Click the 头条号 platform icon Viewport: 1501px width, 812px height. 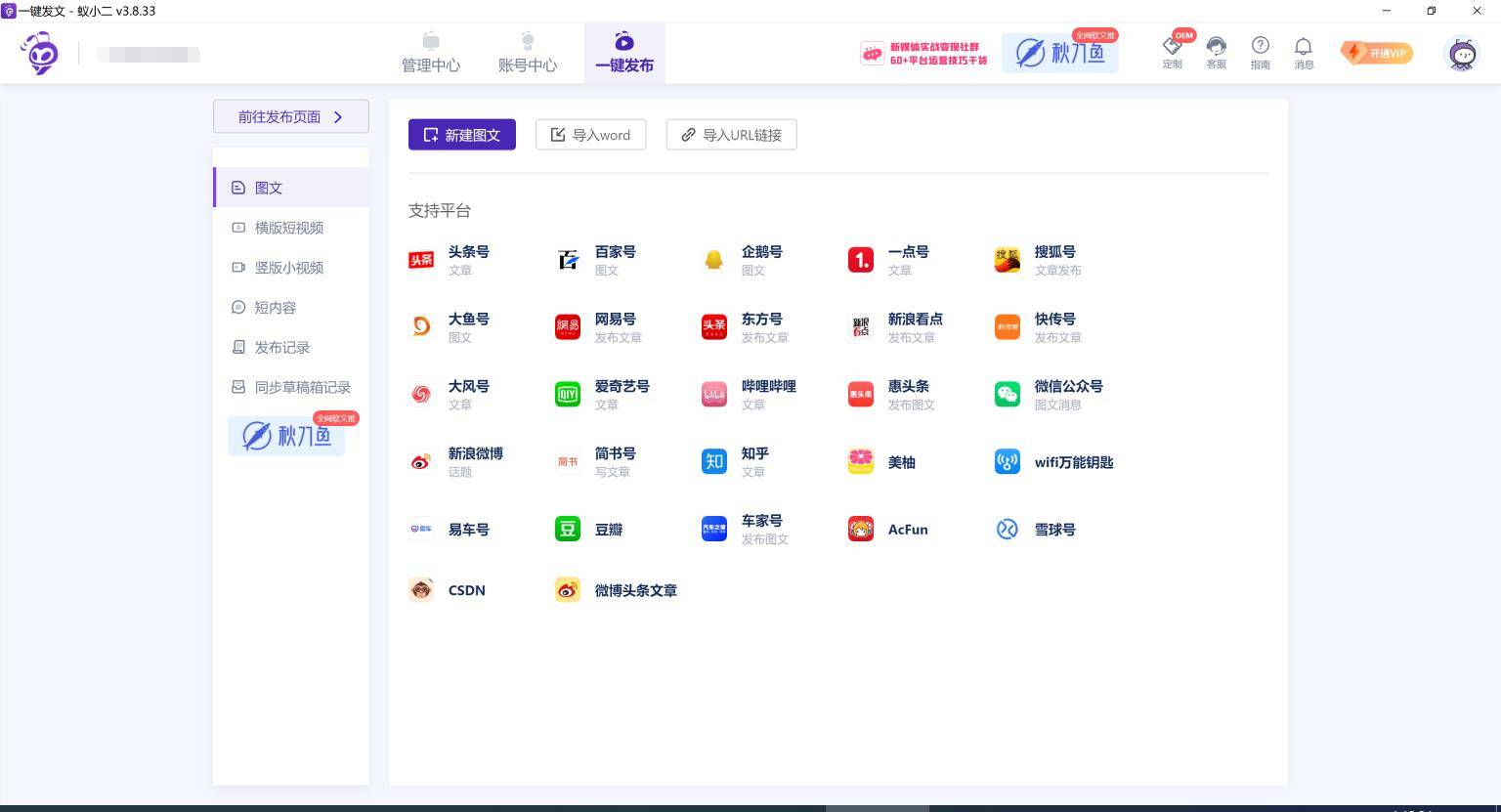(421, 260)
